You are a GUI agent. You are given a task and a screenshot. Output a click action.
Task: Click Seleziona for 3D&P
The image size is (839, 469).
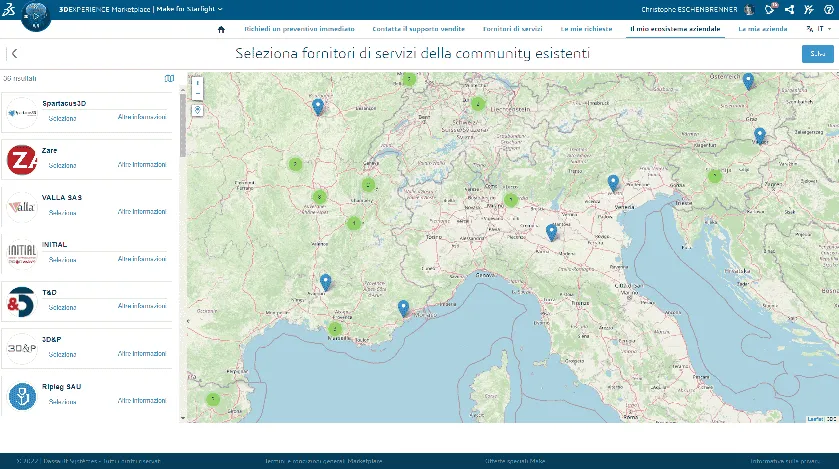click(62, 355)
